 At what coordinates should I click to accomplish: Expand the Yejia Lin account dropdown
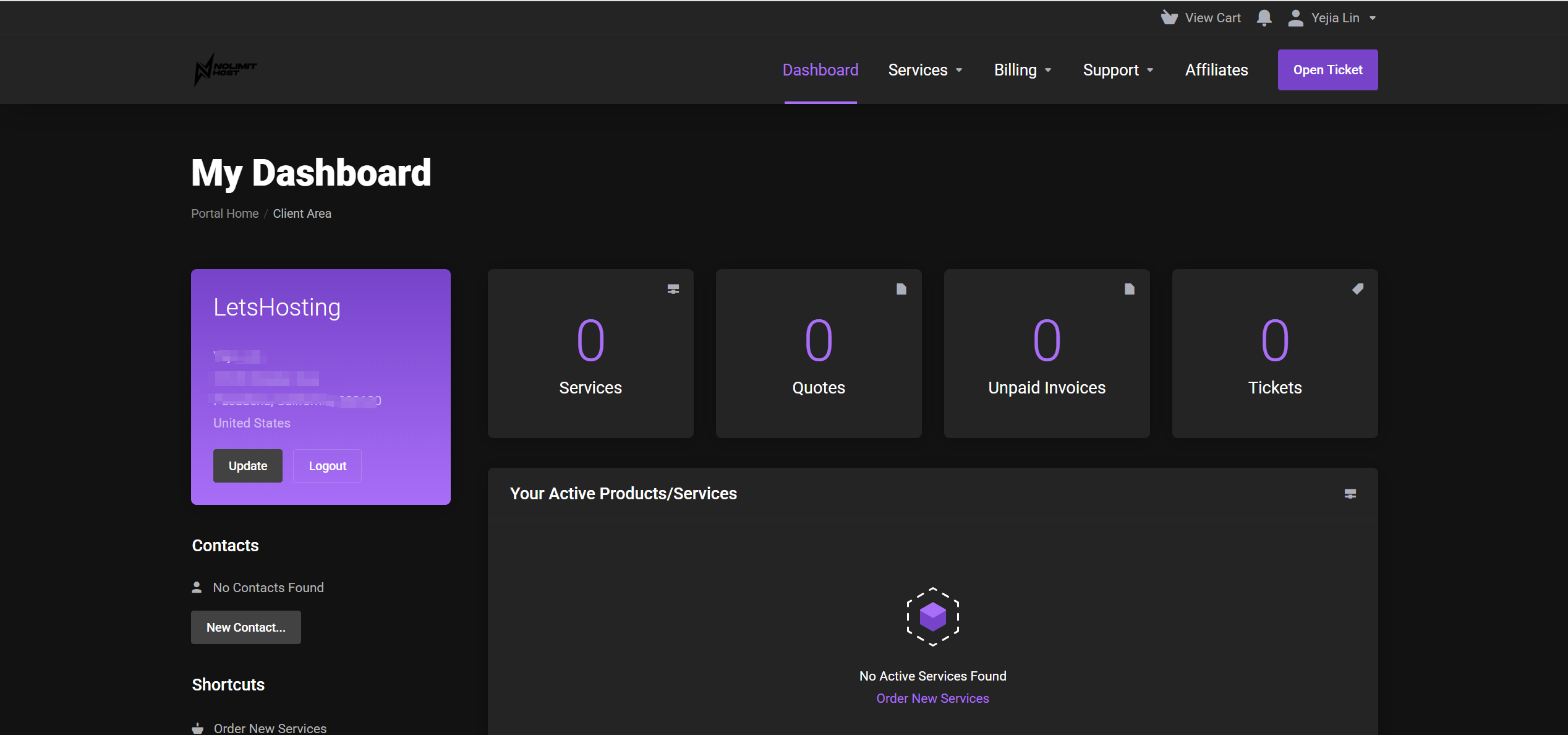pos(1373,19)
